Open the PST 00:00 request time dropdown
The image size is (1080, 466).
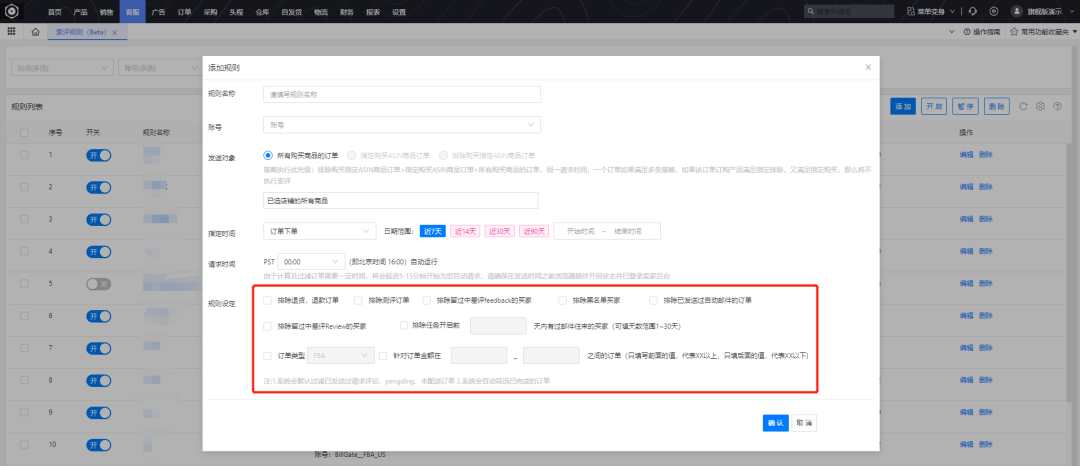click(x=314, y=261)
